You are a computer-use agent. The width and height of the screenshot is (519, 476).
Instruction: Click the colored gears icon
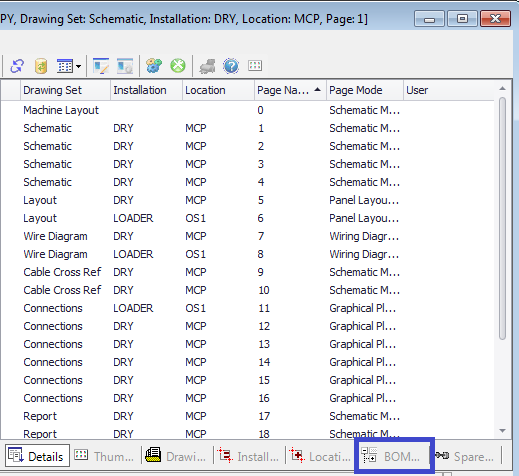(x=154, y=66)
